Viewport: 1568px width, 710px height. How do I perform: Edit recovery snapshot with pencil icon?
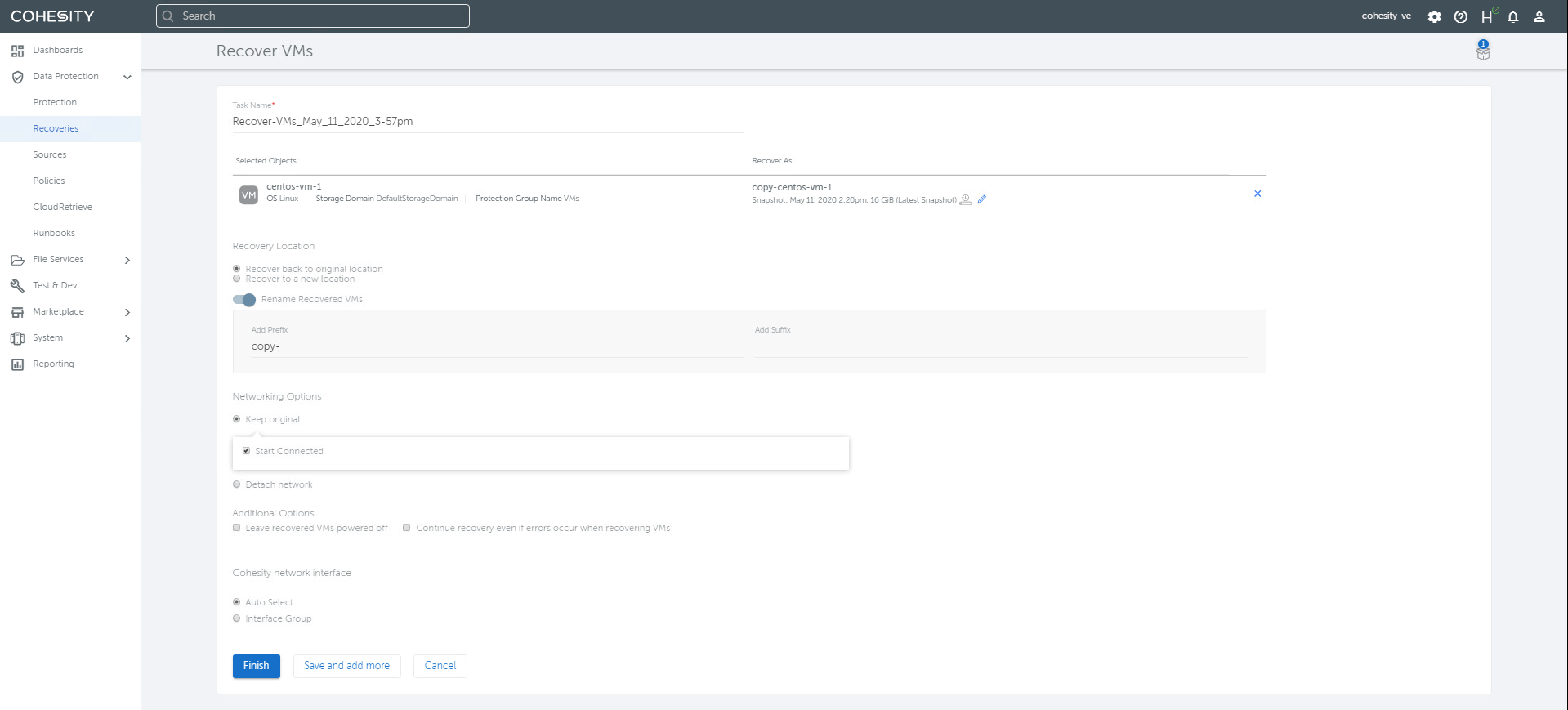click(x=981, y=199)
